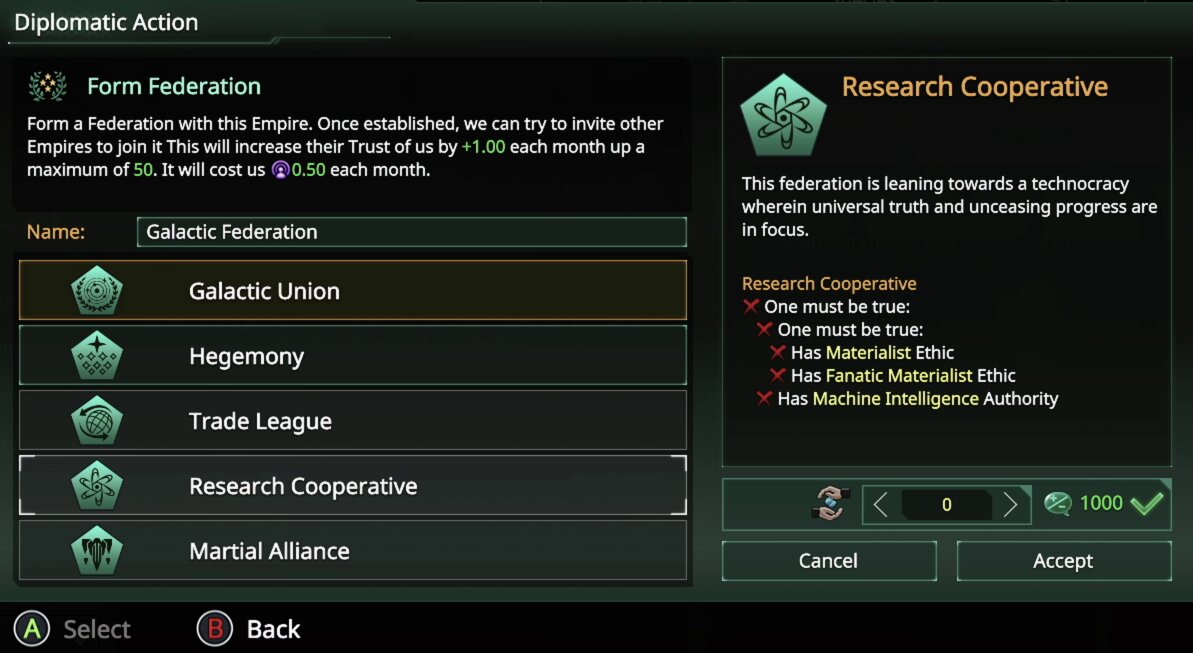
Task: Click the Form Federation laurel icon
Action: tap(48, 86)
